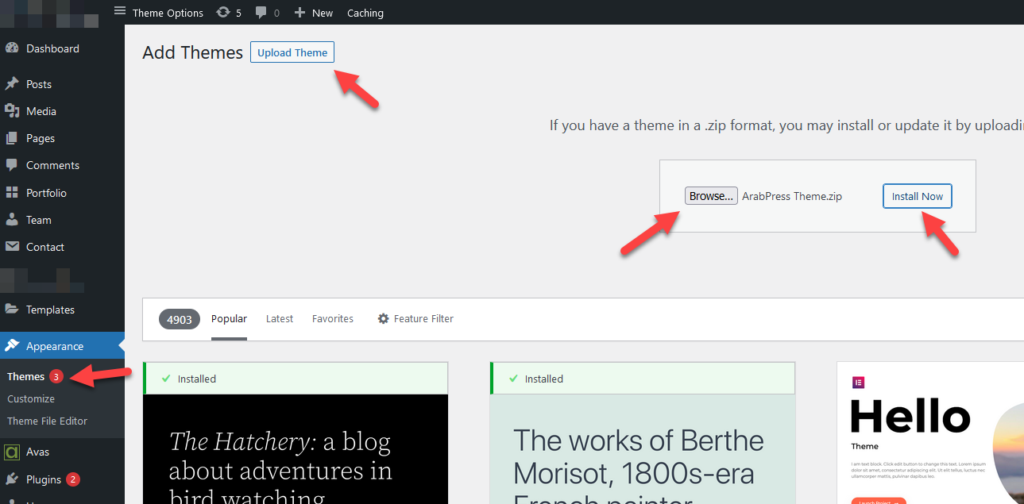Click the Media library icon

(12, 111)
